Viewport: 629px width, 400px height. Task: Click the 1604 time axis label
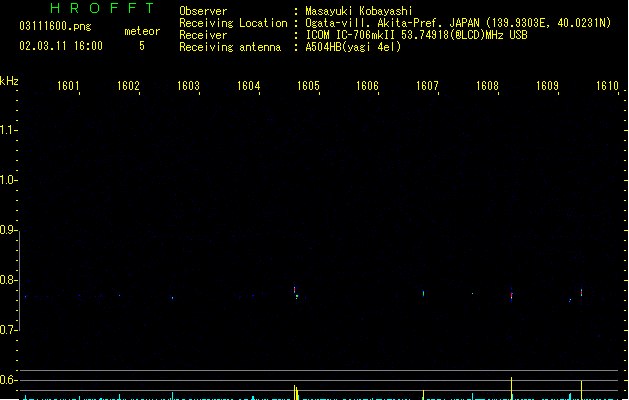point(248,86)
